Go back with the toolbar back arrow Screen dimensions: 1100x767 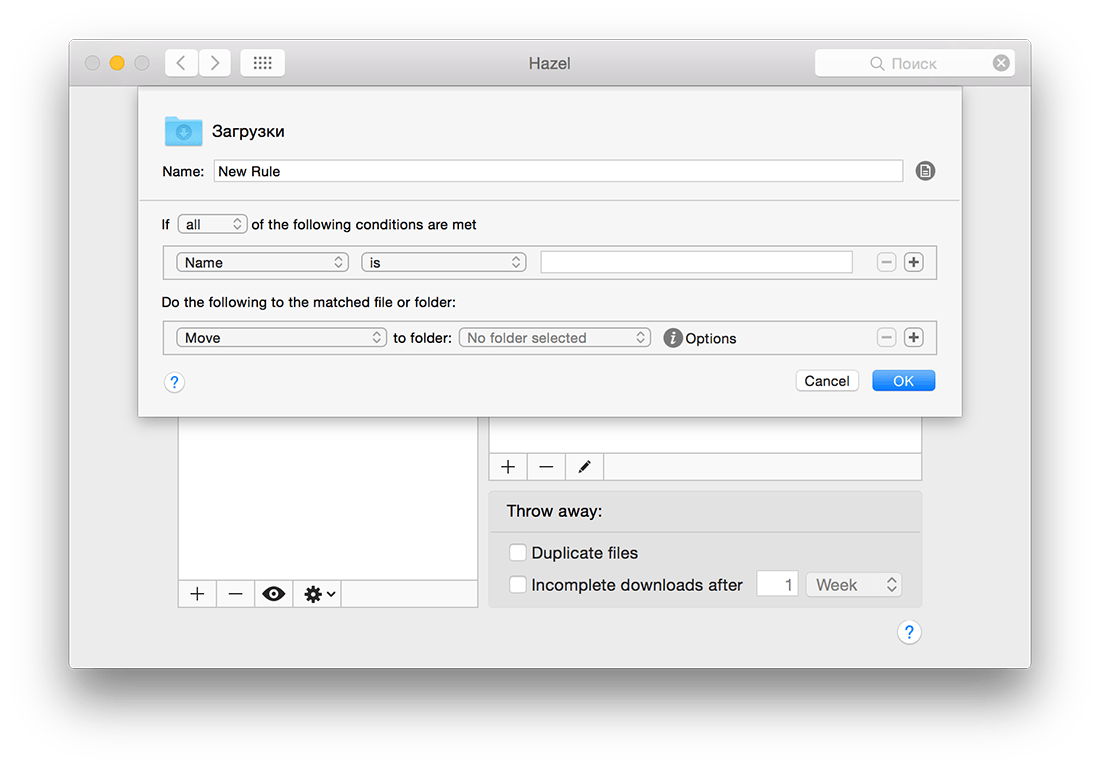[181, 63]
